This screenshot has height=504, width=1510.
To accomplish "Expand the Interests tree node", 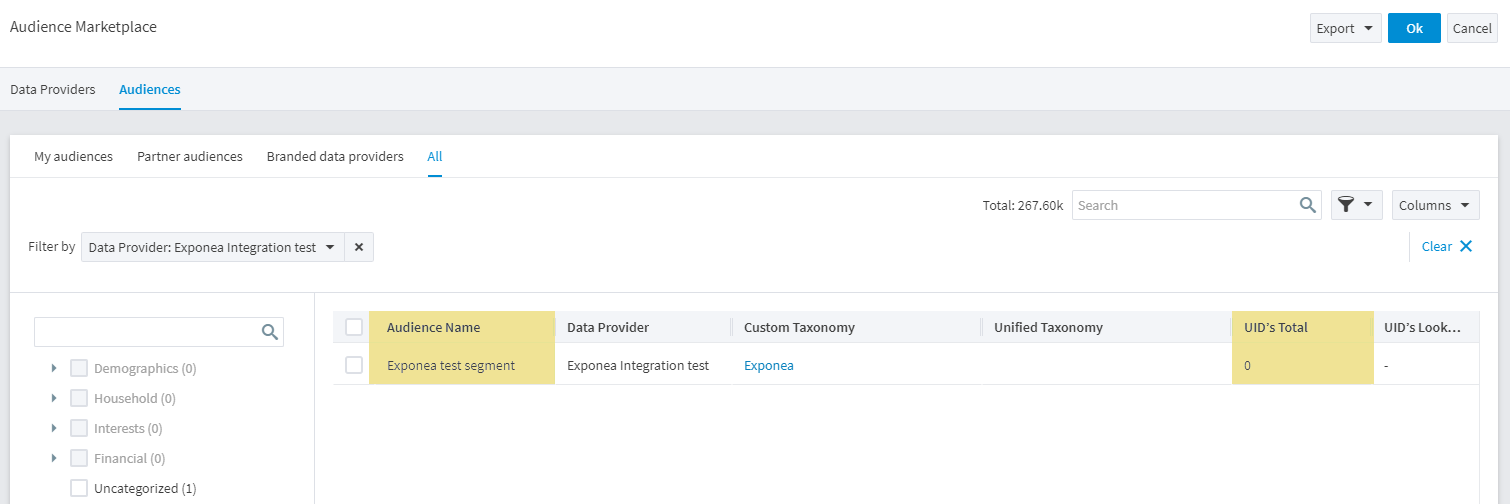I will 54,429.
